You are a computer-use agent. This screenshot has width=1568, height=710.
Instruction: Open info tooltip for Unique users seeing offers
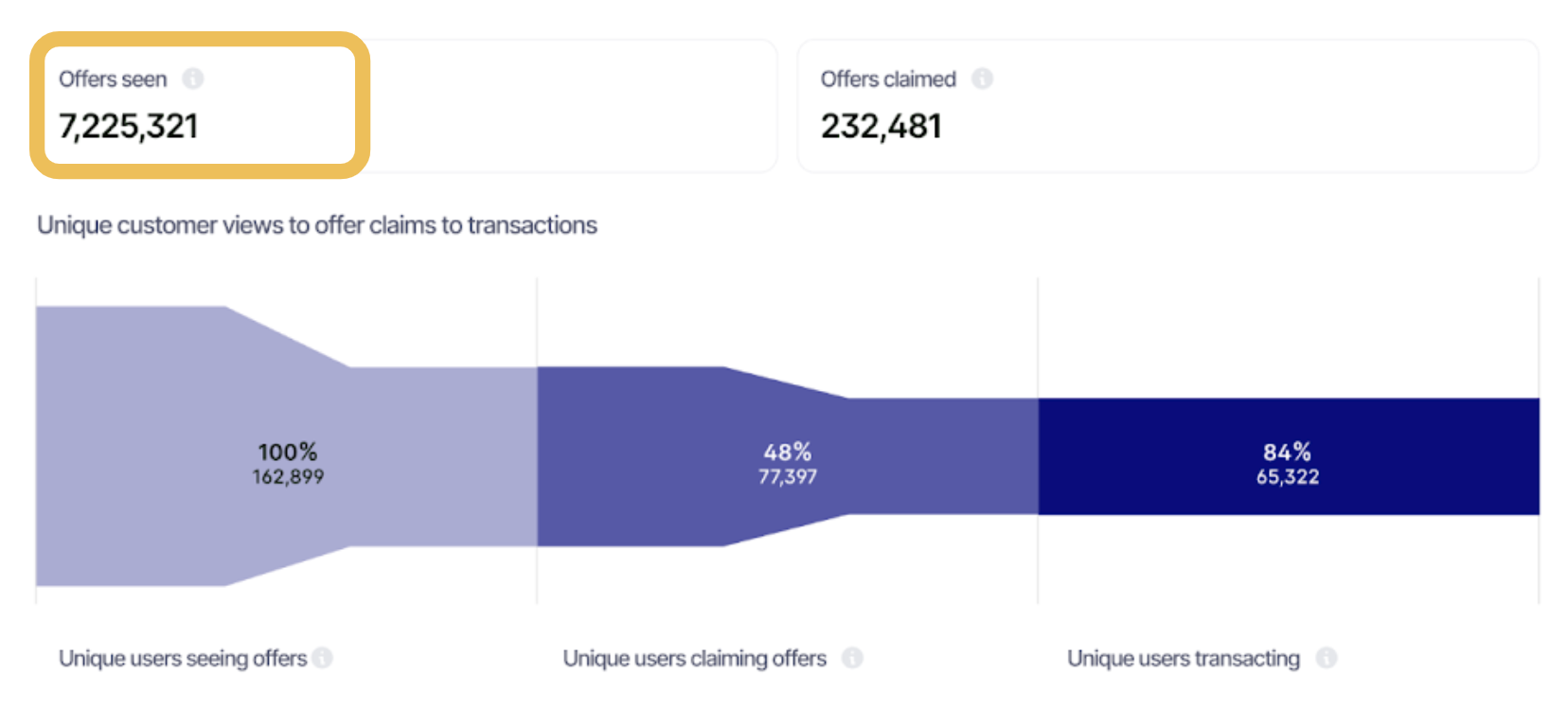[323, 657]
